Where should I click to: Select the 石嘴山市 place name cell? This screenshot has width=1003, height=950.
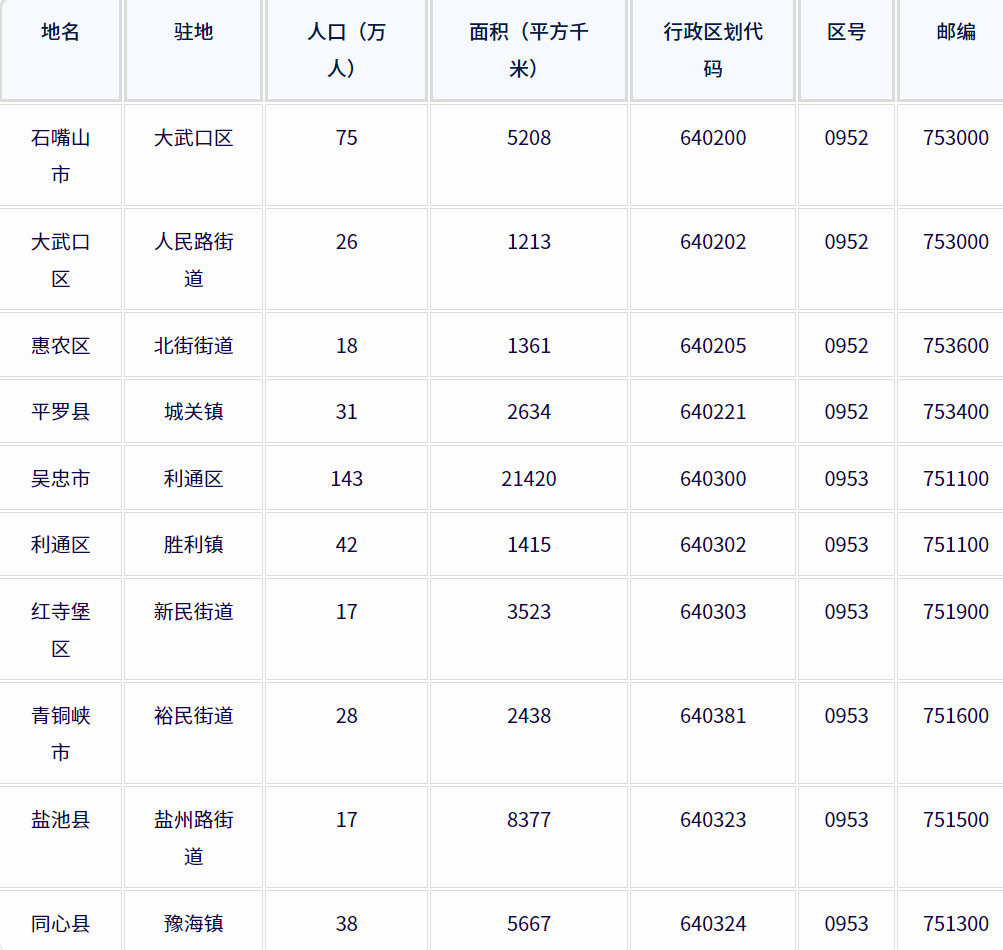coord(60,155)
